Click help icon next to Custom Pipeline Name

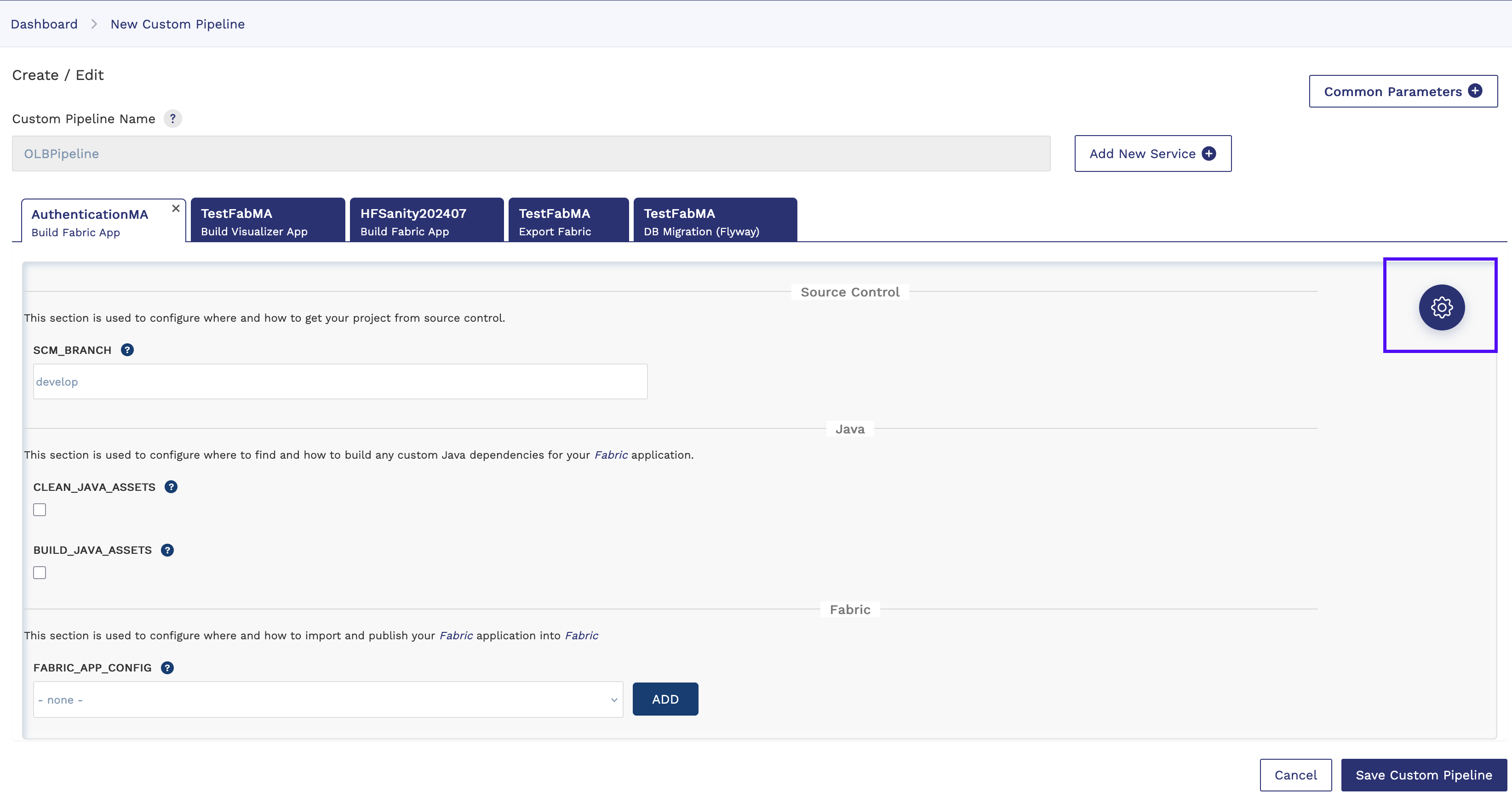(172, 119)
